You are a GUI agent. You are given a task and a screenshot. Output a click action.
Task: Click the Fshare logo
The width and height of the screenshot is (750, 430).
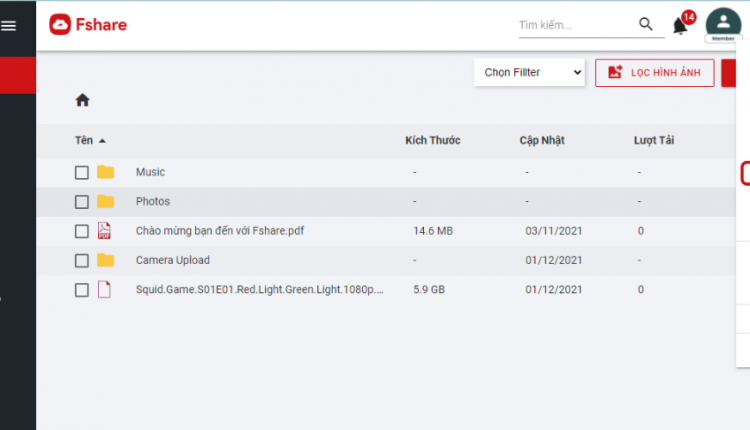click(x=88, y=24)
